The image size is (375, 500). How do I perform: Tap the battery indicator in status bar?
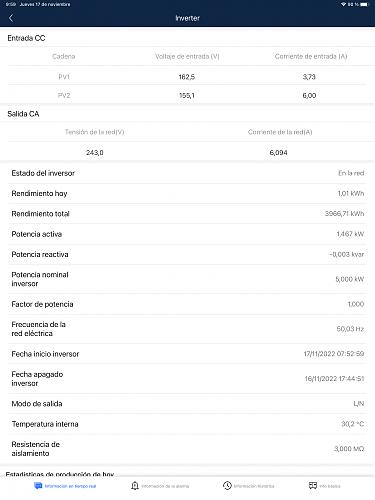click(x=364, y=4)
